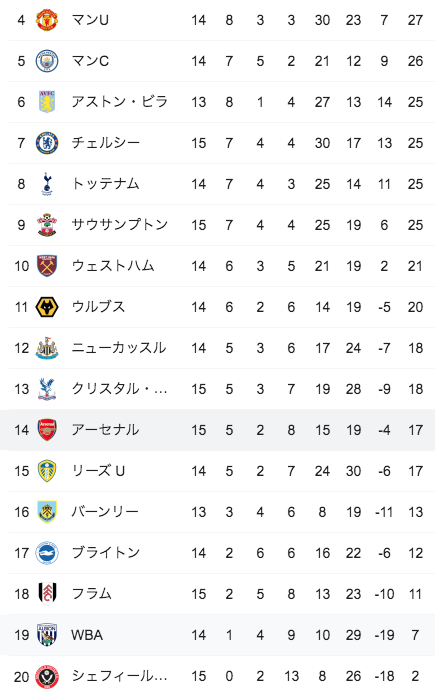
Task: Open the チェルシー team name link
Action: coord(105,143)
